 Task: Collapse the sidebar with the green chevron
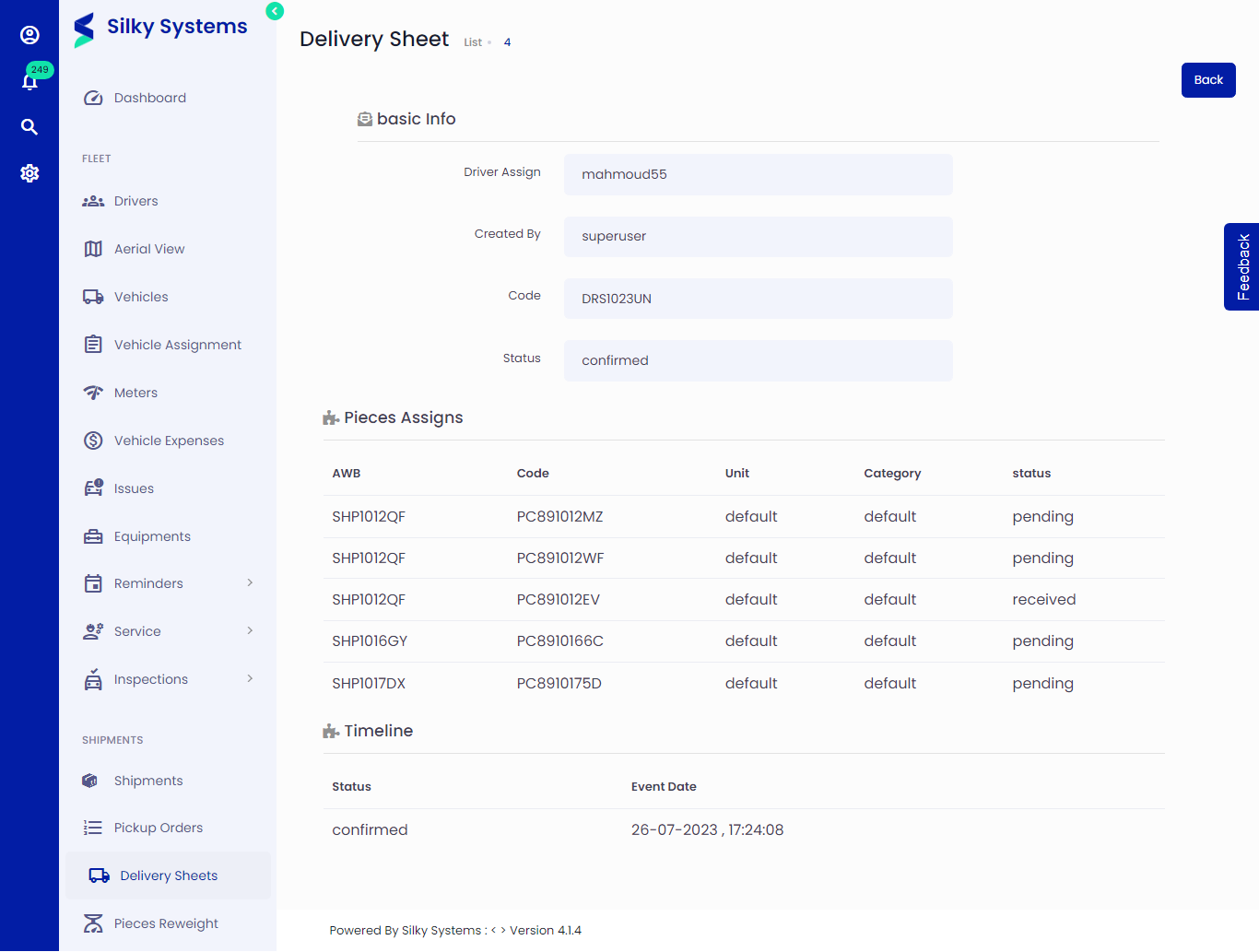click(x=274, y=11)
